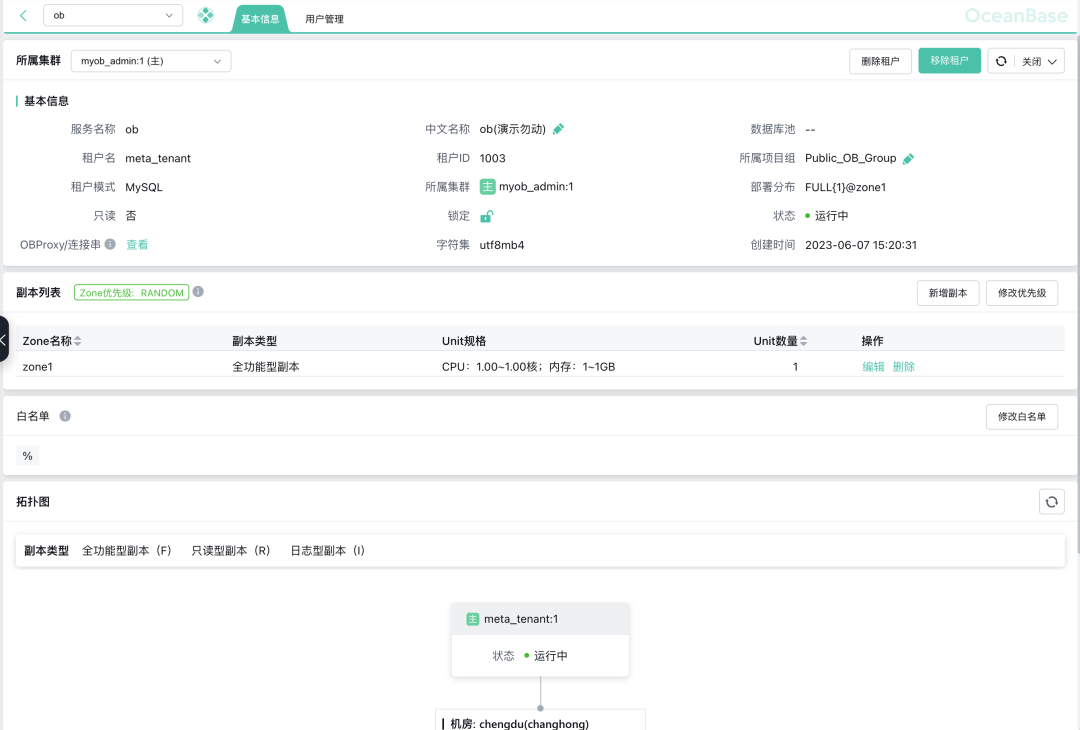
Task: Click the 副本类型 column header
Action: point(254,341)
